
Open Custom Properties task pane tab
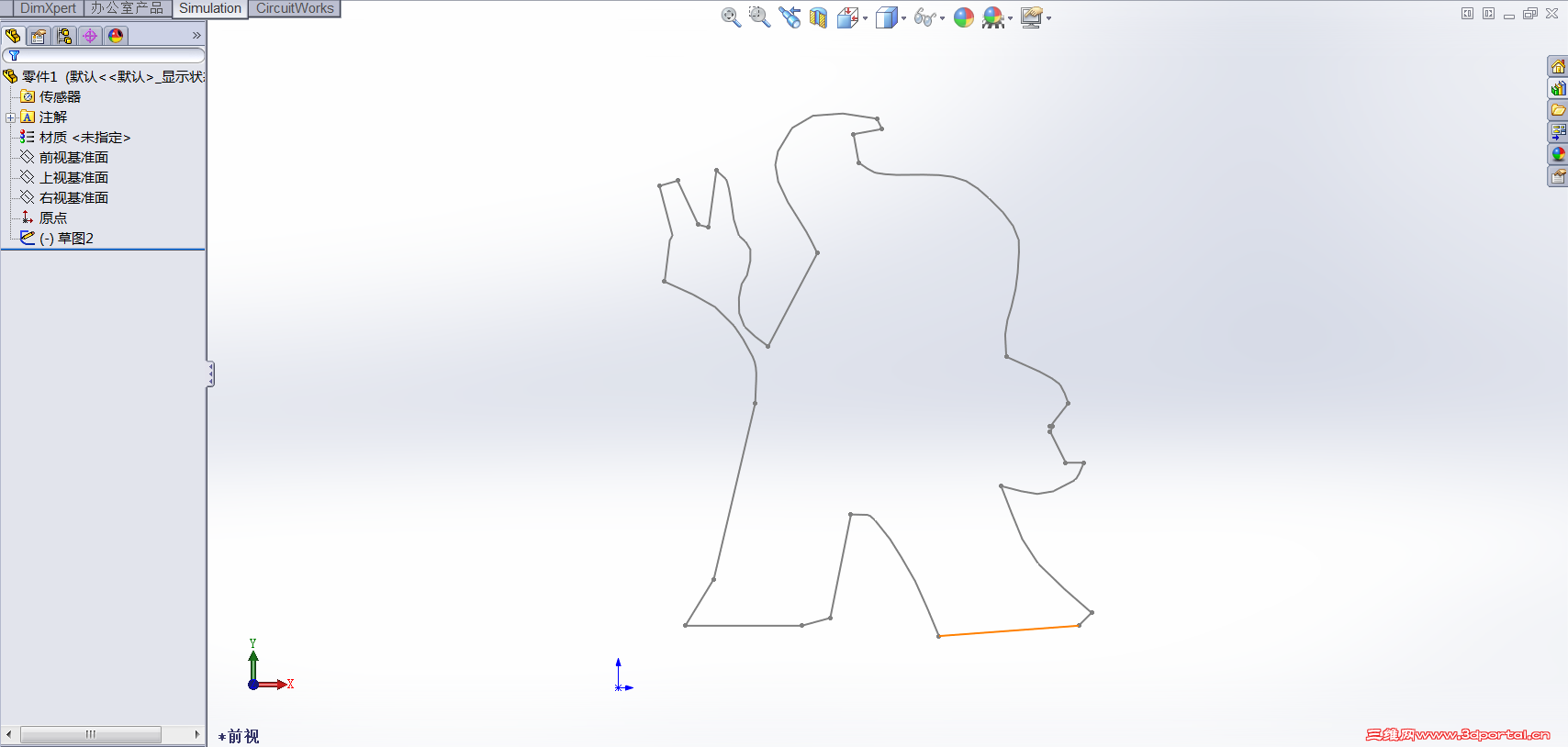pyautogui.click(x=1558, y=176)
